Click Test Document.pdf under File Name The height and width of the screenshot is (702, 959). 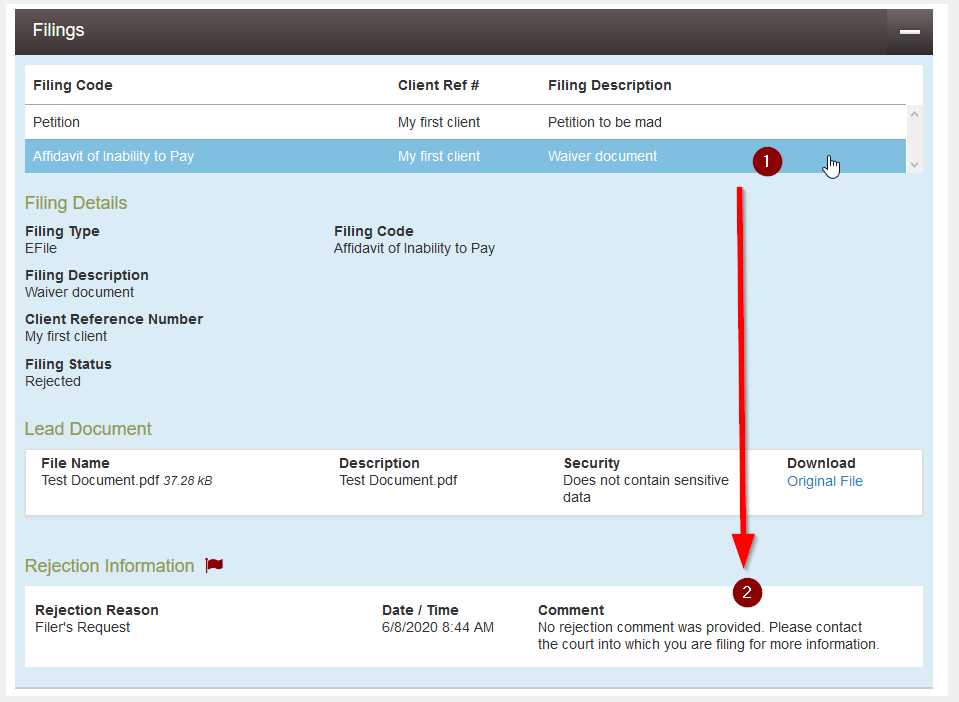[100, 481]
